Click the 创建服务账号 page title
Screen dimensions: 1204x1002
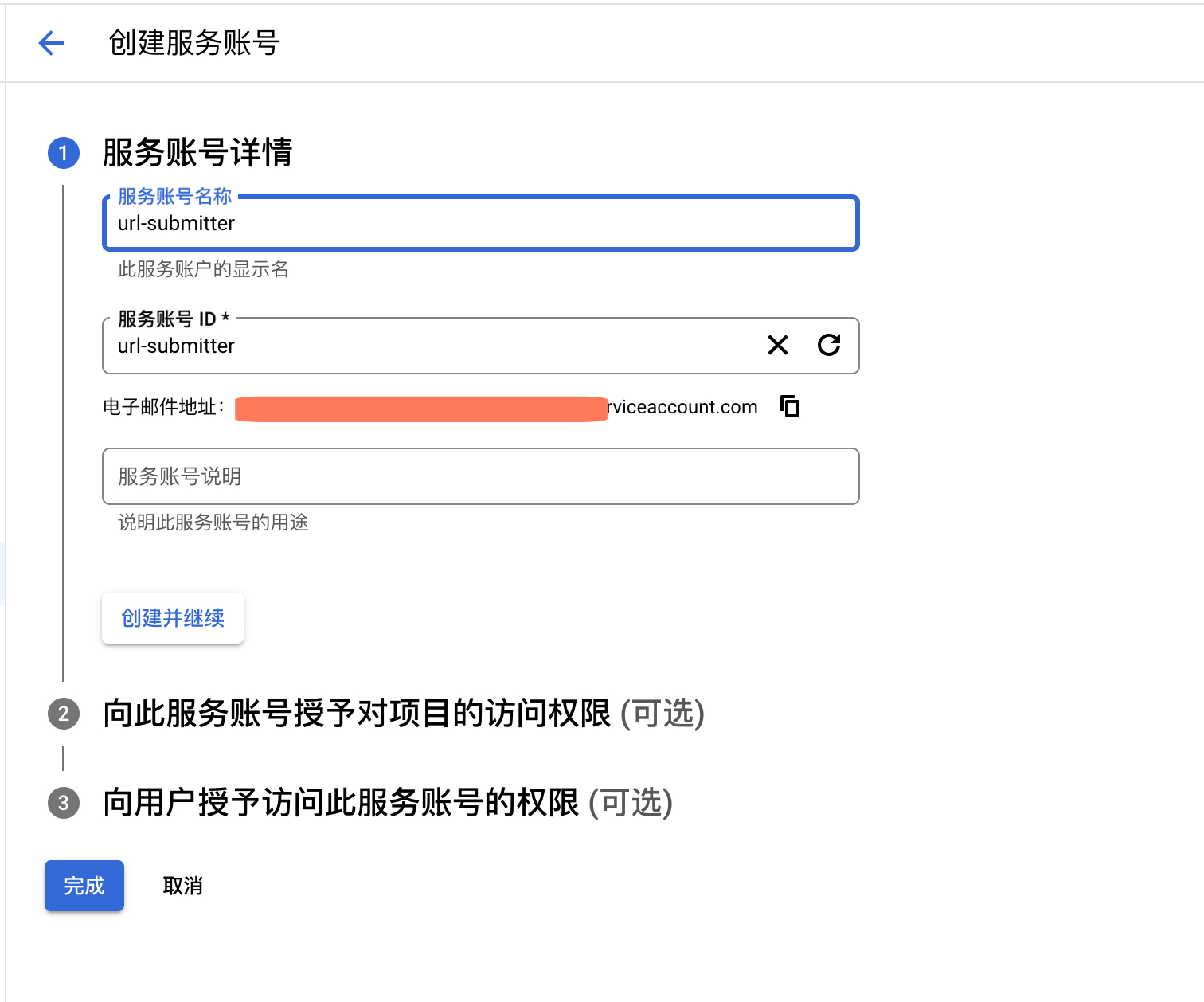(193, 43)
